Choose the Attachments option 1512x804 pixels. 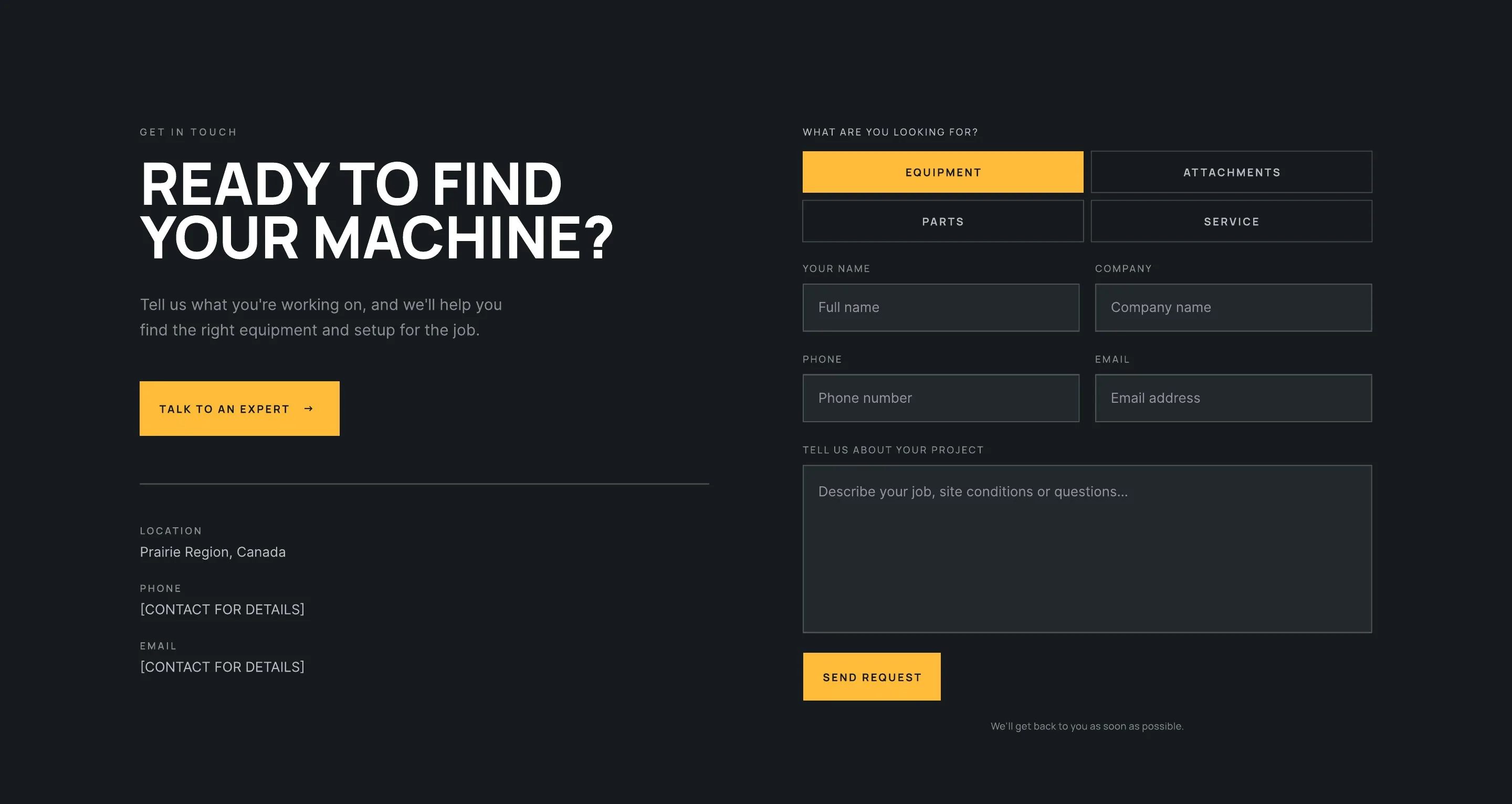point(1232,172)
